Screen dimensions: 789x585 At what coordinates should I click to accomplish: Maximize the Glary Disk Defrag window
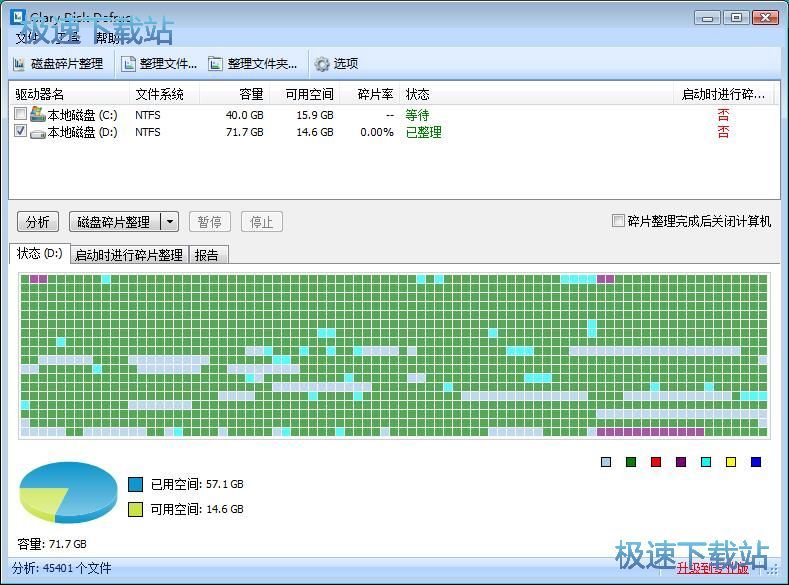pos(736,18)
